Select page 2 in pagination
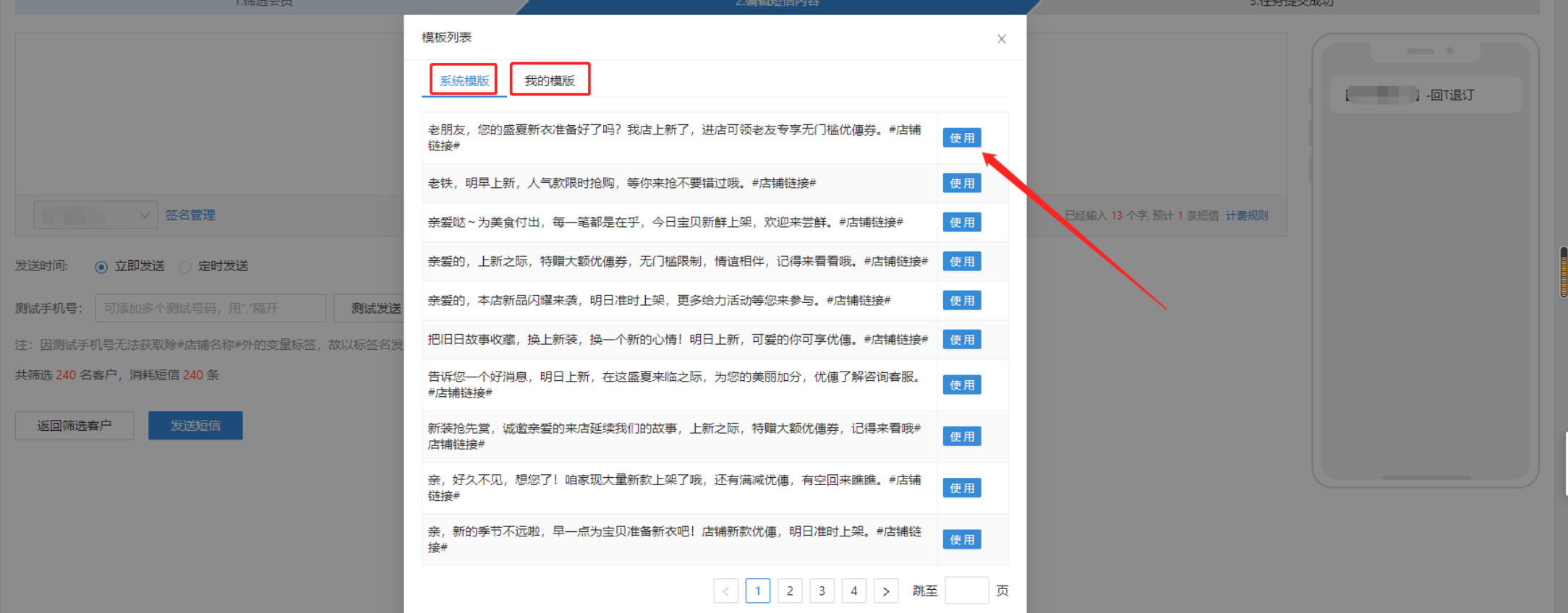The image size is (1568, 613). click(790, 591)
